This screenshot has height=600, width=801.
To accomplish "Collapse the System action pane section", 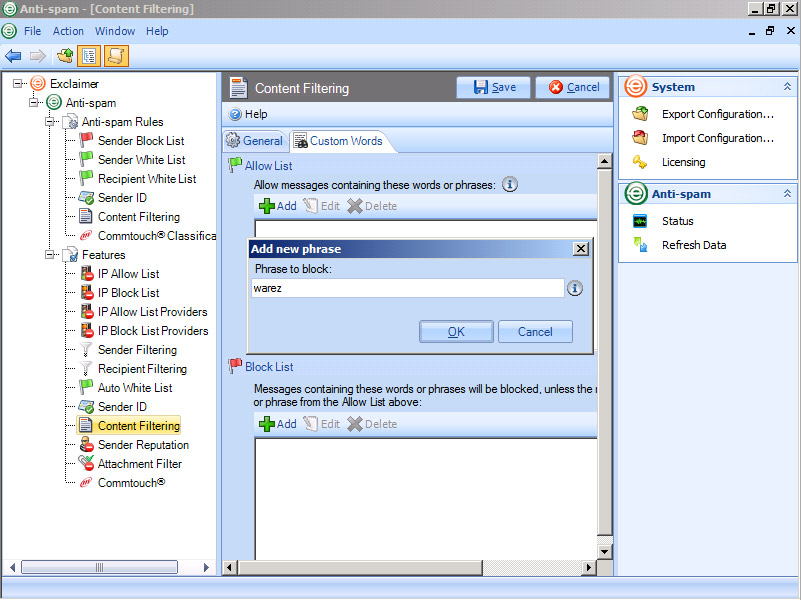I will (787, 87).
